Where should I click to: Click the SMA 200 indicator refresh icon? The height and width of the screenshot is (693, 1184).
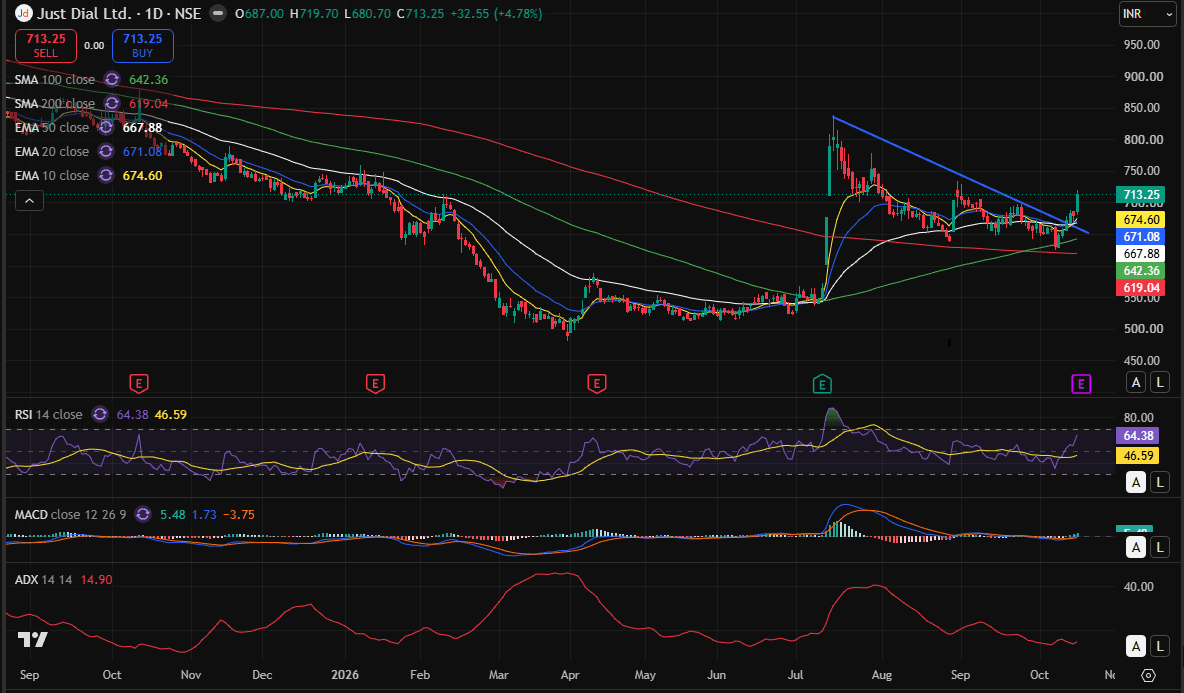point(112,103)
